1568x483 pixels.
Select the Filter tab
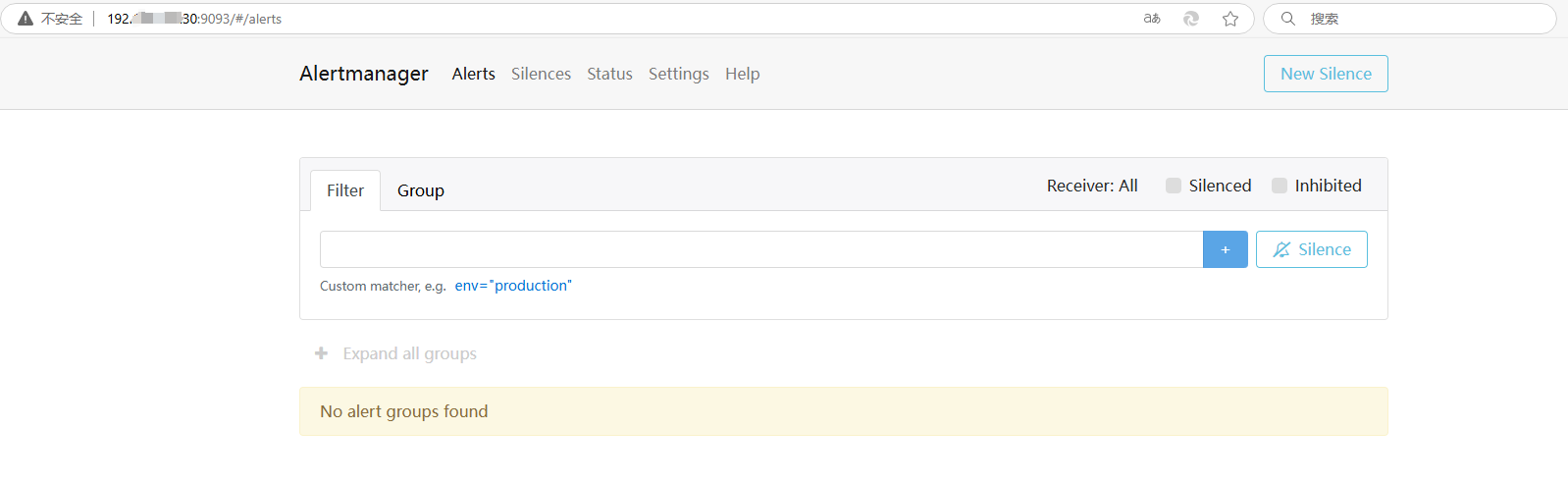(345, 190)
